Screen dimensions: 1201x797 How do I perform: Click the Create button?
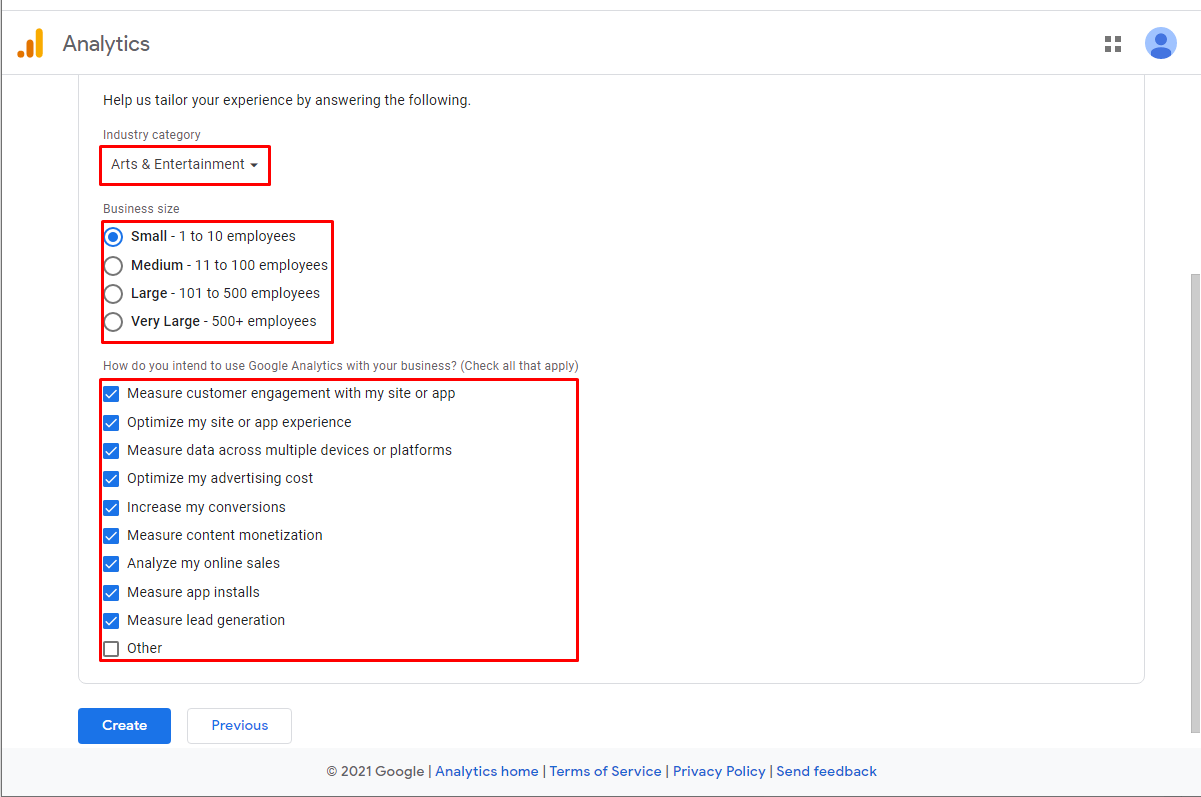coord(124,726)
